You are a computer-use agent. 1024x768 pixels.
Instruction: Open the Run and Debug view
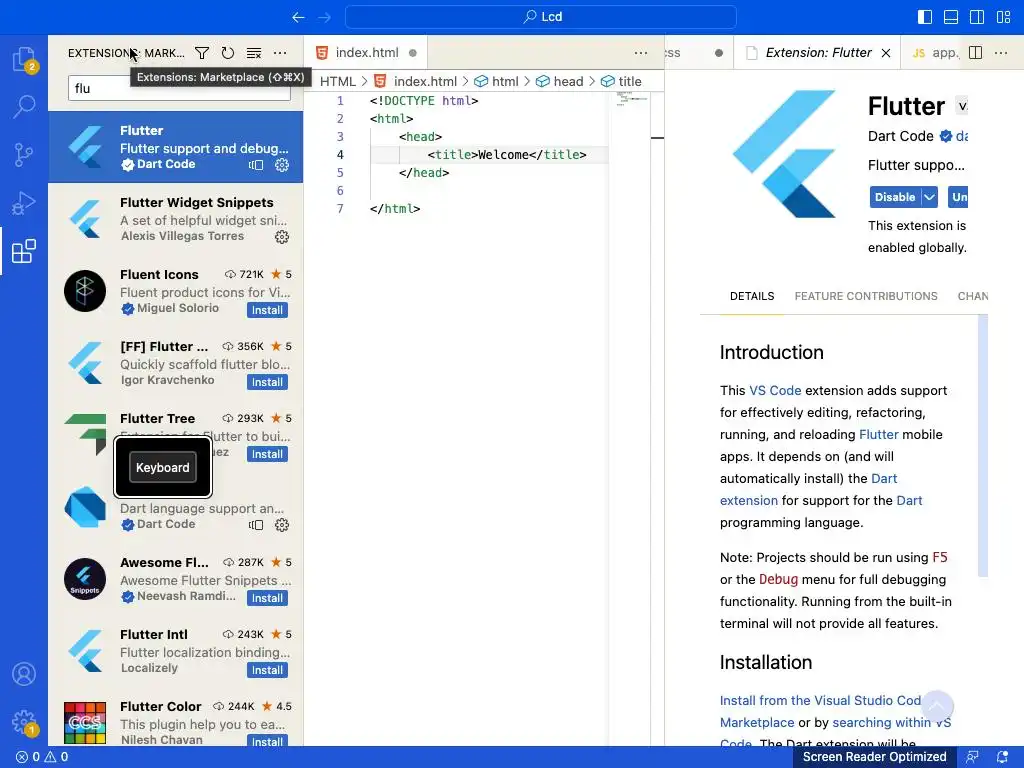[24, 203]
